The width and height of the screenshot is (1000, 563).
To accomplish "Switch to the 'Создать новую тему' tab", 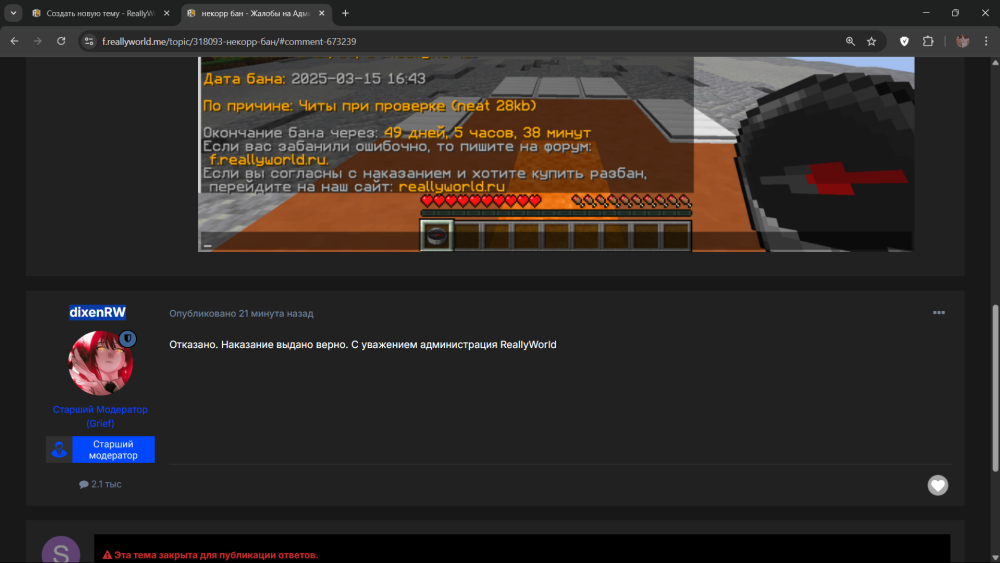I will (x=101, y=13).
